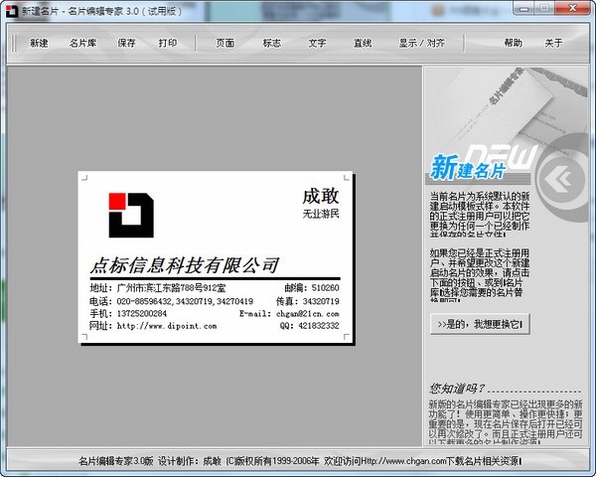Click the app logo icon in title bar
This screenshot has height=477, width=596.
click(12, 11)
